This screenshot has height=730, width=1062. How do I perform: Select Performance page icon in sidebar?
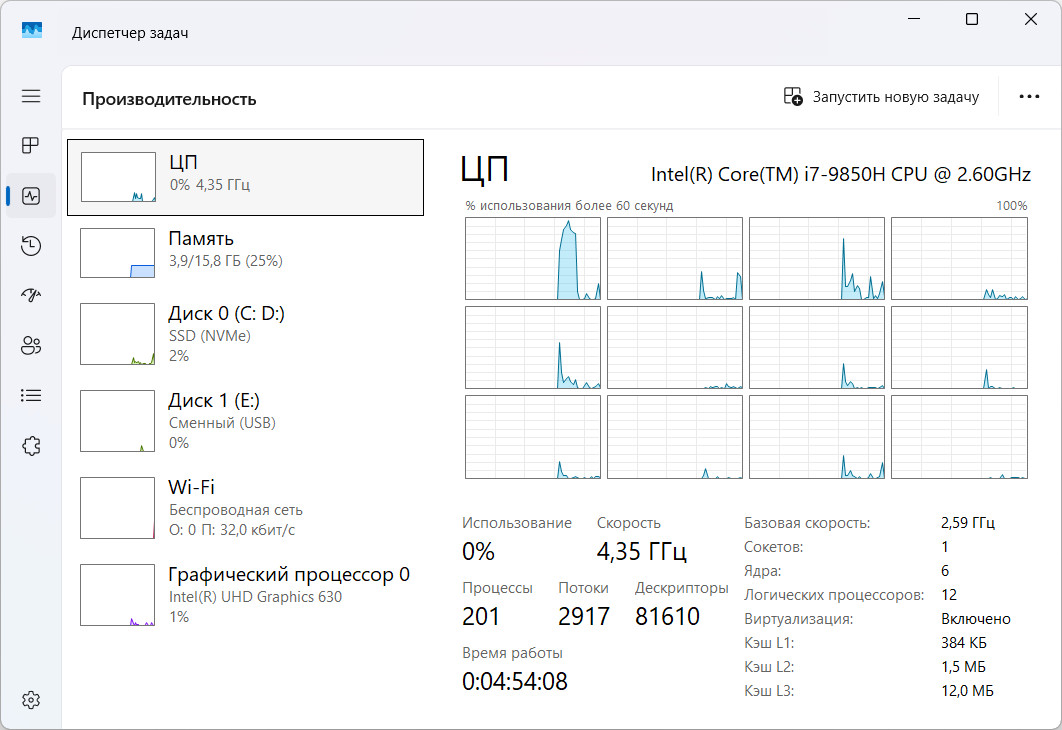[31, 196]
